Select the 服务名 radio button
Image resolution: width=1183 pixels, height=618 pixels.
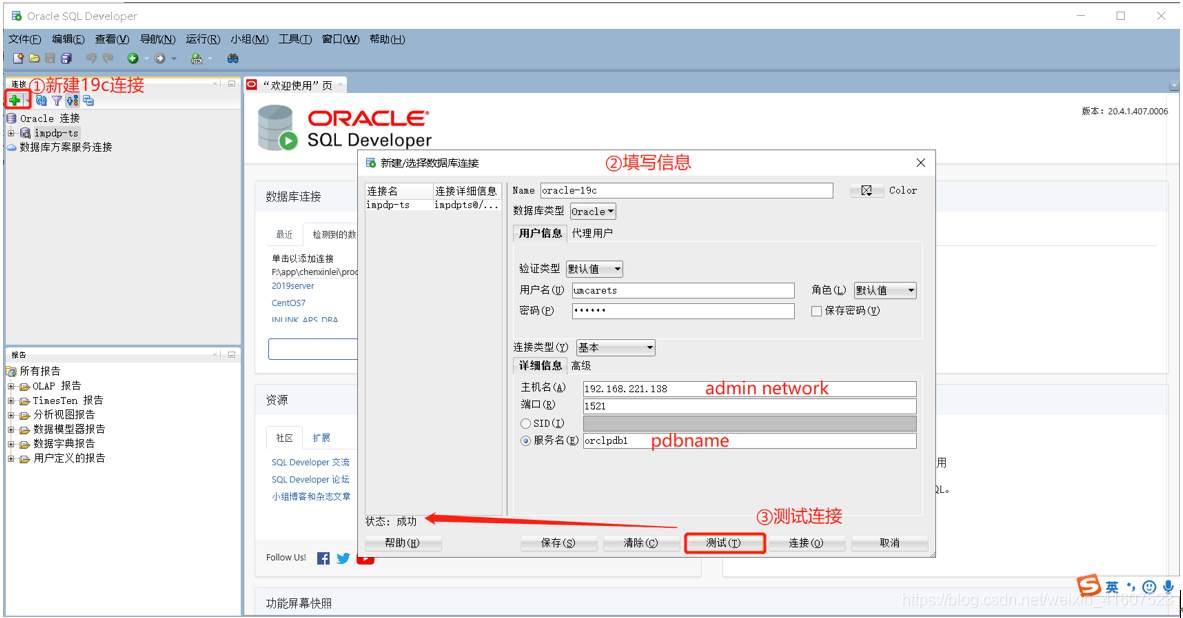525,441
